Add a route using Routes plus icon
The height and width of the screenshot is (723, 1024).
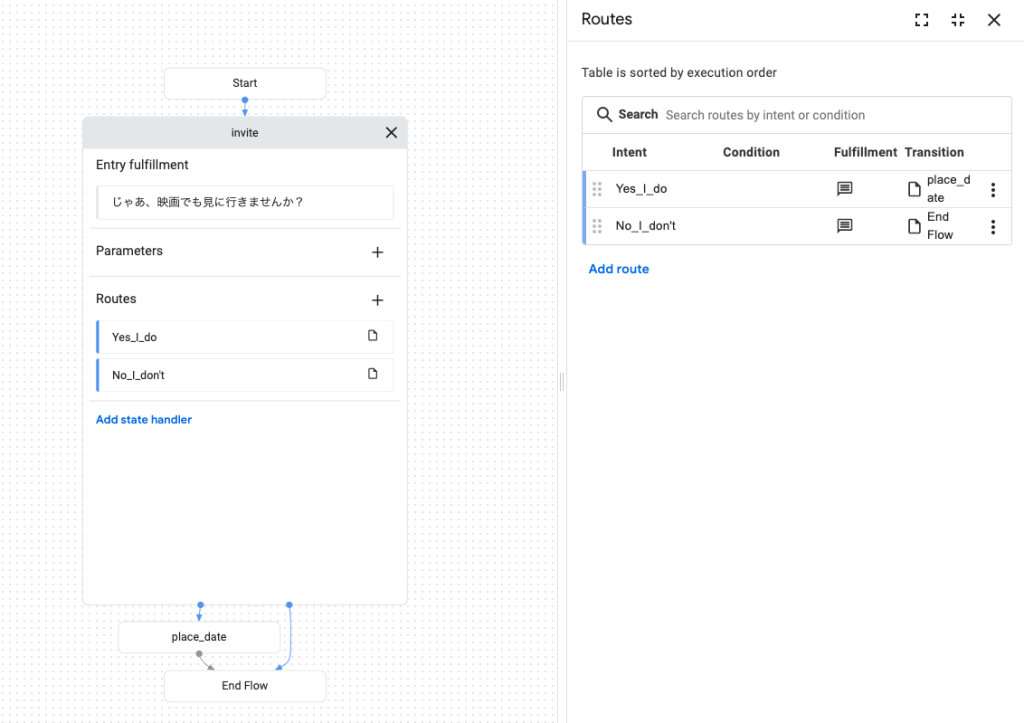click(377, 300)
